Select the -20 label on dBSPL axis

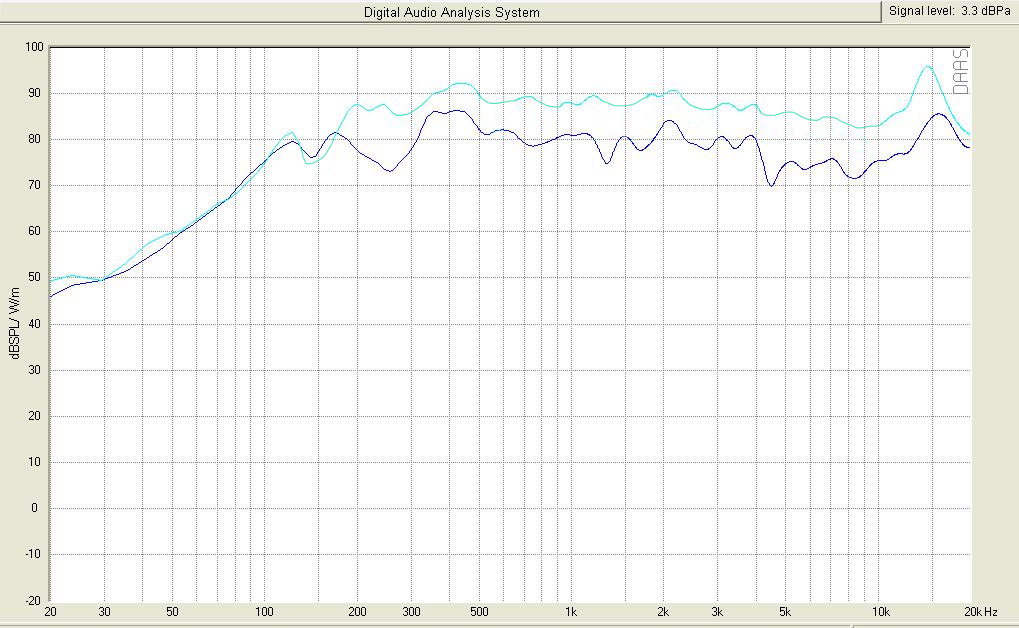[32, 601]
